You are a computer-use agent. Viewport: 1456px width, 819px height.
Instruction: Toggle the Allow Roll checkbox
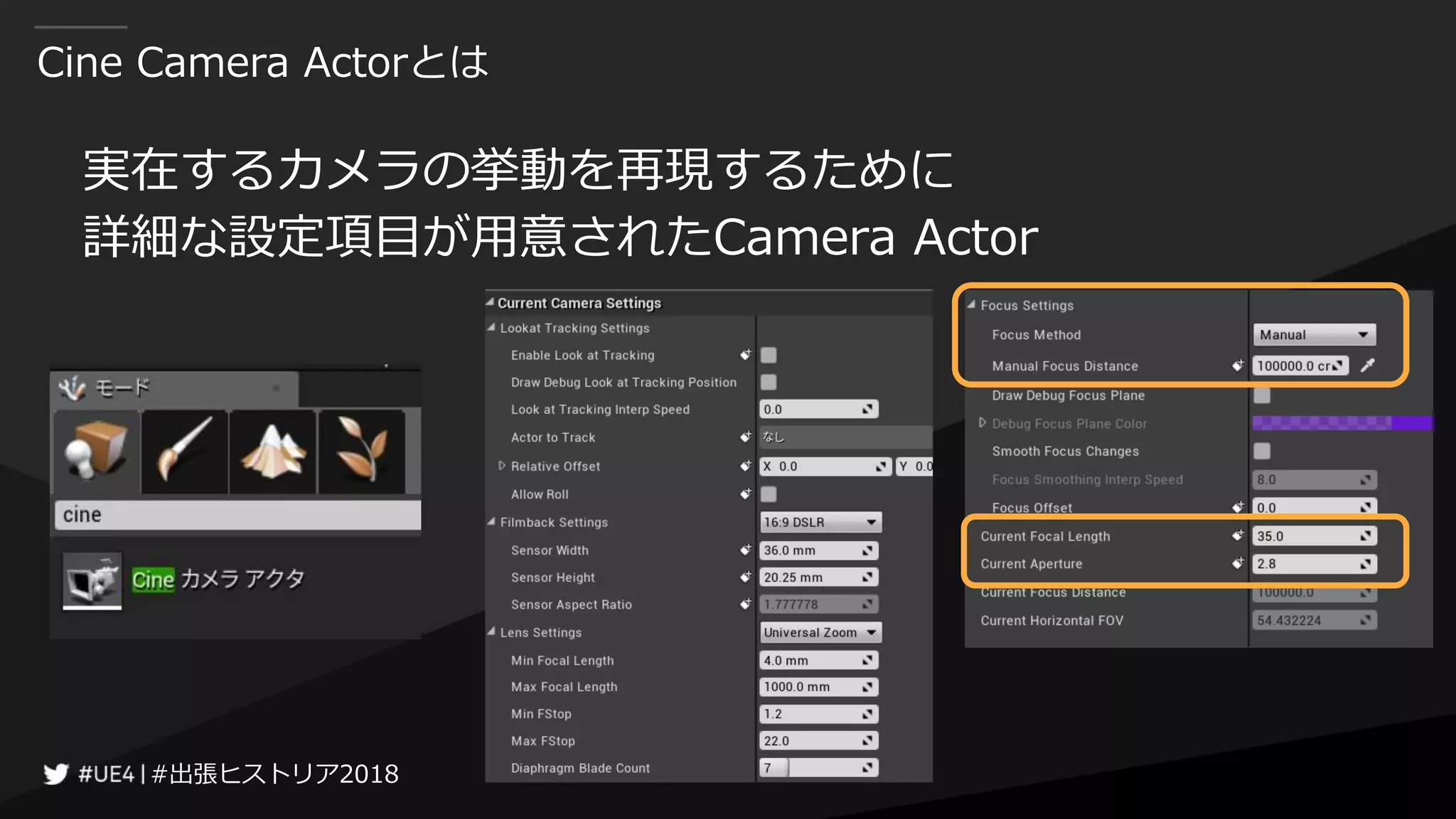point(769,493)
